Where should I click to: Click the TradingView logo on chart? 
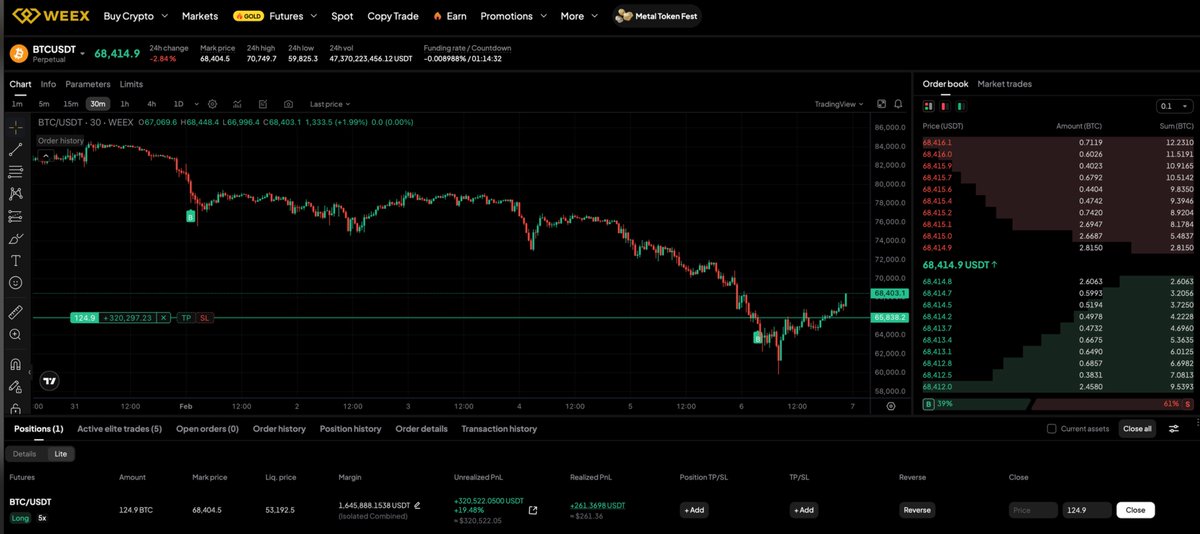(48, 380)
